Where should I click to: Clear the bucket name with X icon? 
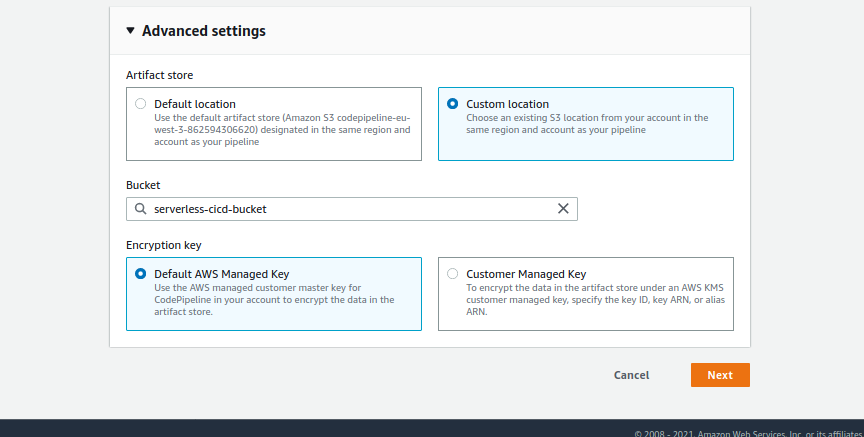pos(563,209)
